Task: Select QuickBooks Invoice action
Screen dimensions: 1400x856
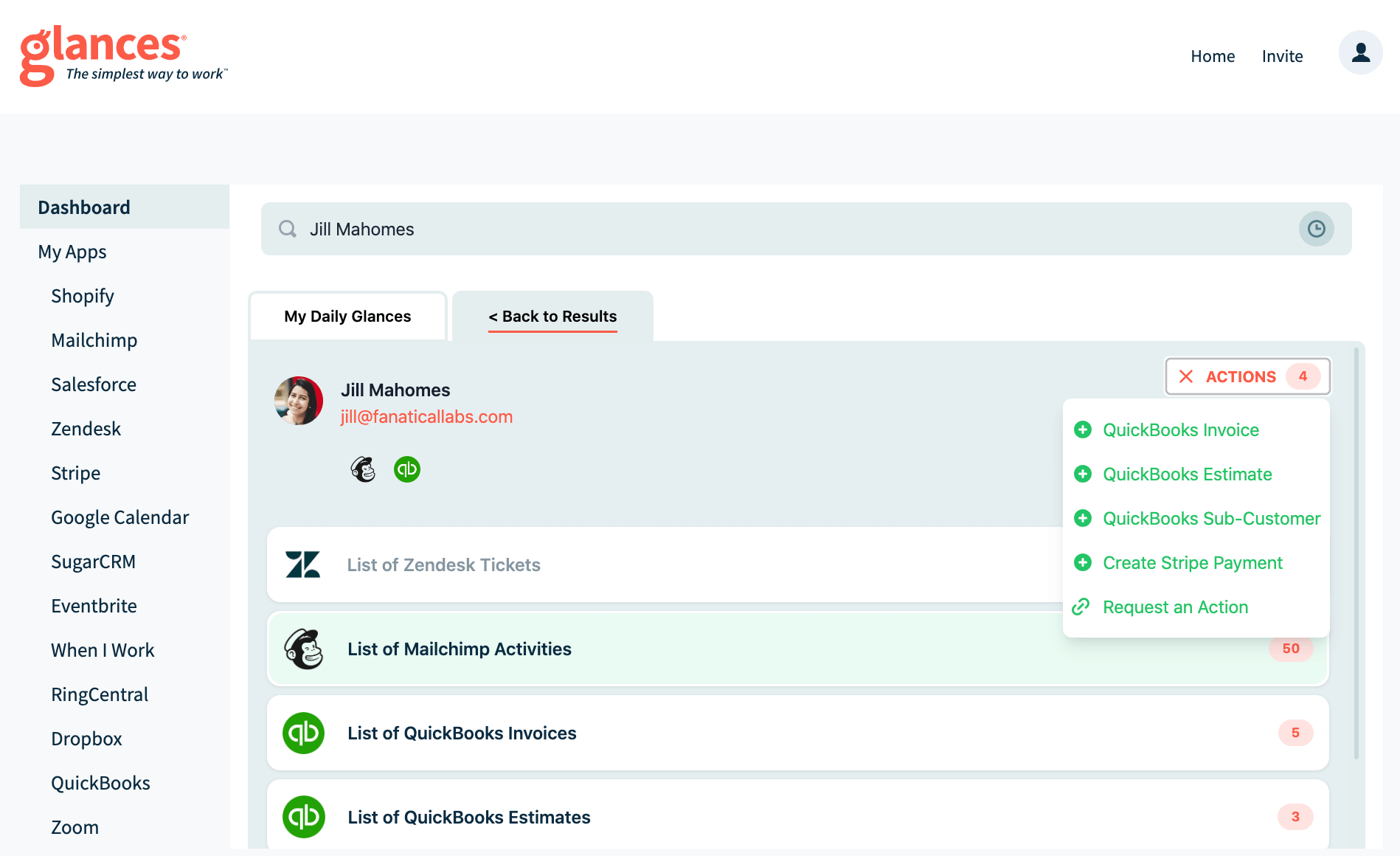Action: point(1181,429)
